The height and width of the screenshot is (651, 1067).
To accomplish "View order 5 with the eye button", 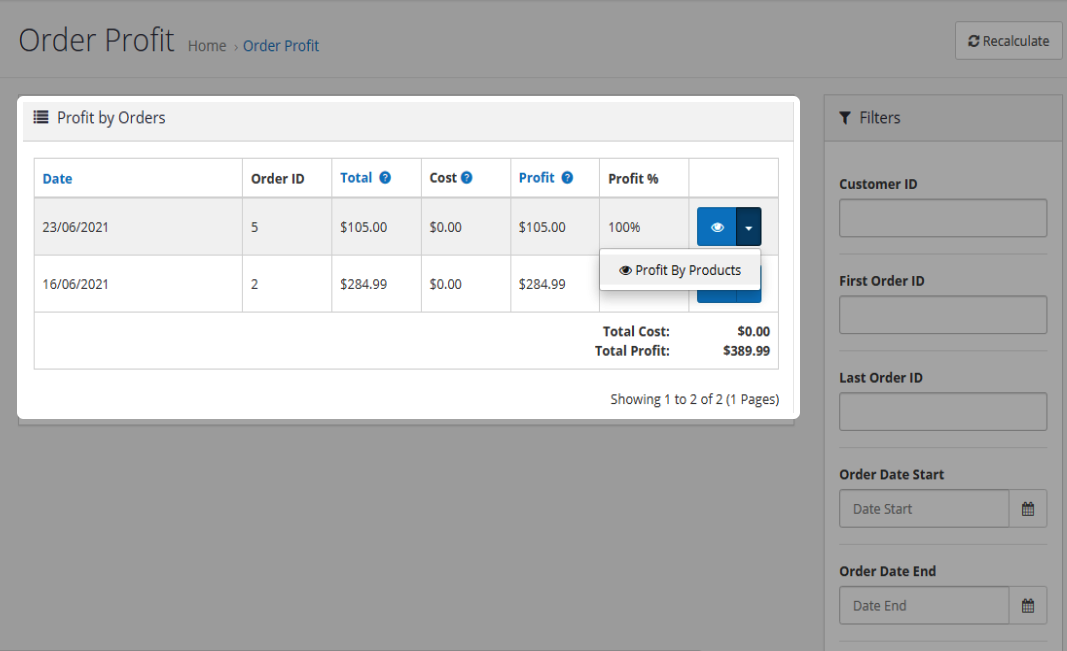I will (x=716, y=227).
